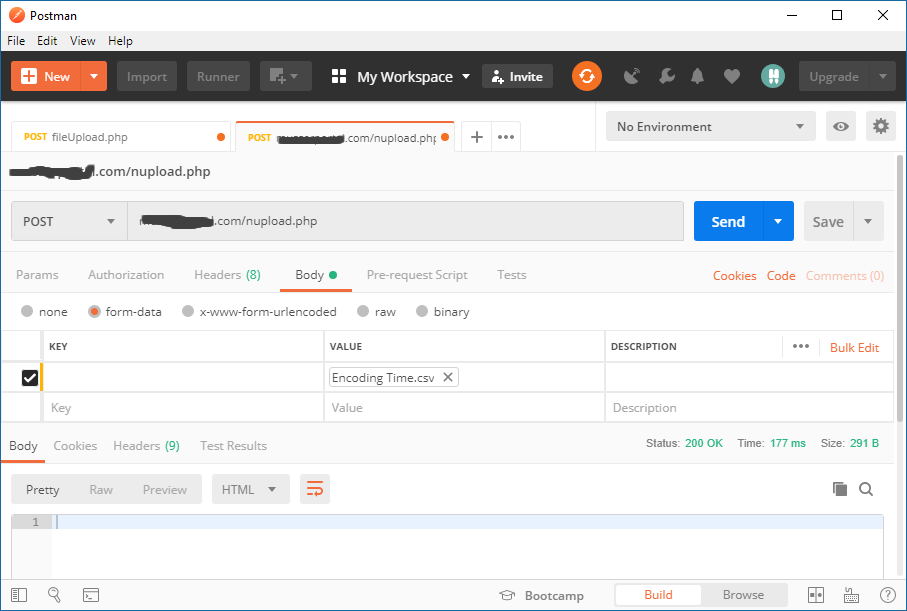This screenshot has height=611, width=907.
Task: Expand the Upgrade dropdown arrow
Action: 883,76
